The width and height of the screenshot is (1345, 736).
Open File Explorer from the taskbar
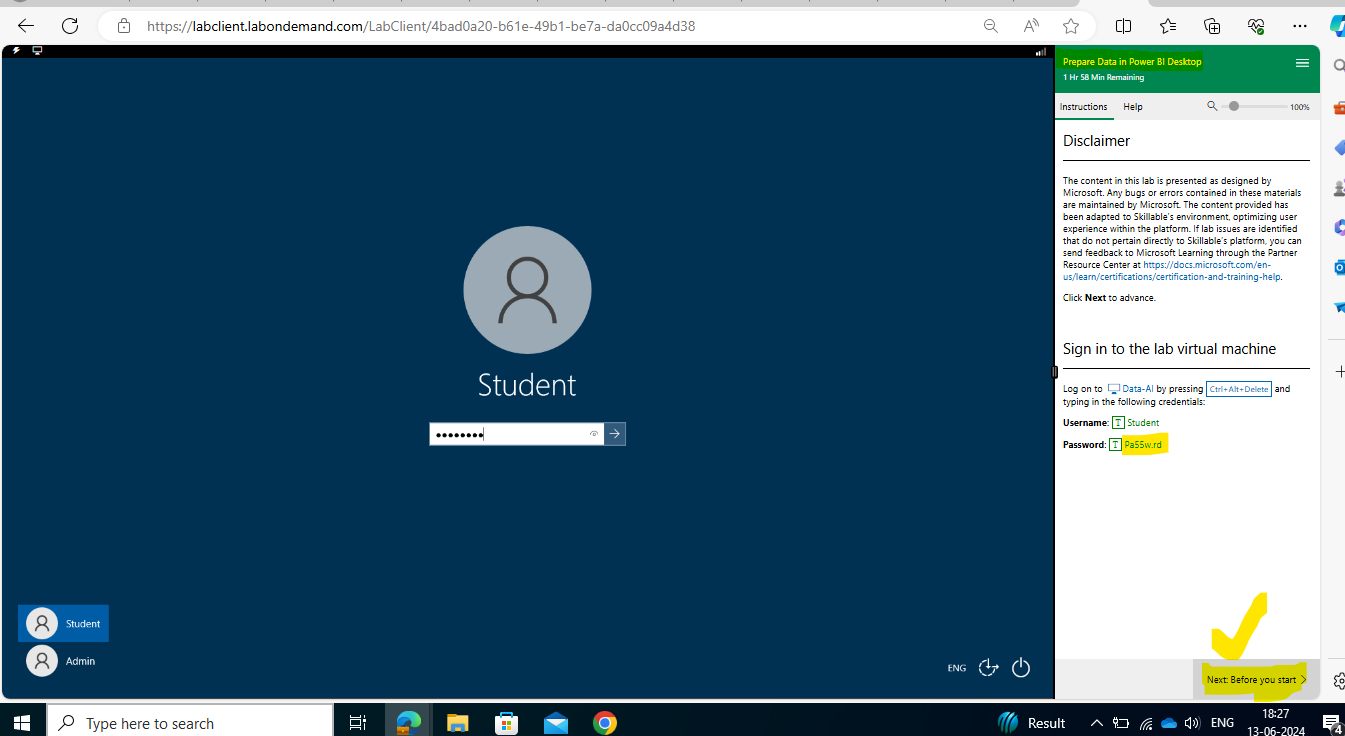[x=457, y=722]
